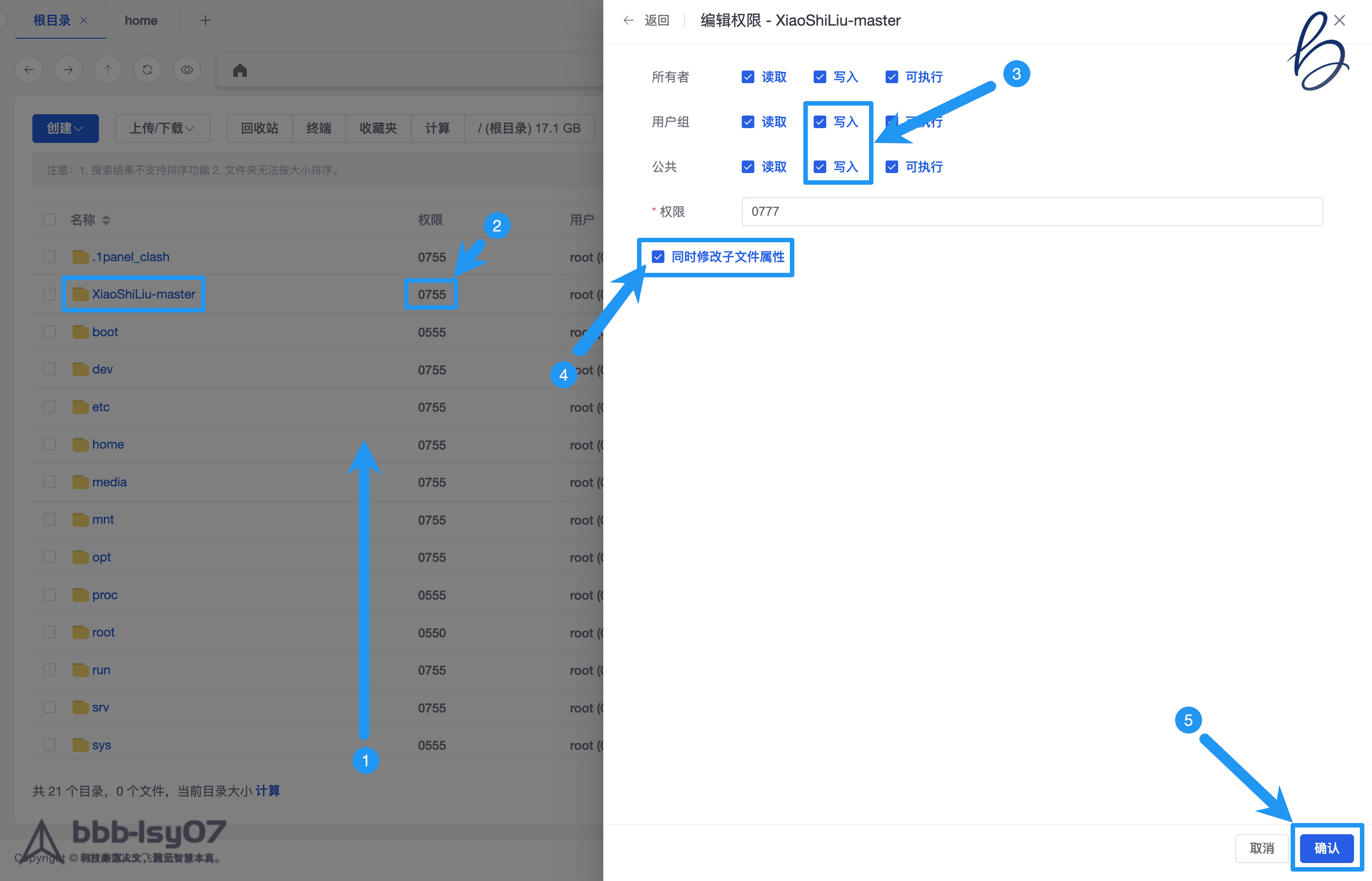This screenshot has width=1372, height=881.
Task: Add a new tab with plus
Action: 205,21
